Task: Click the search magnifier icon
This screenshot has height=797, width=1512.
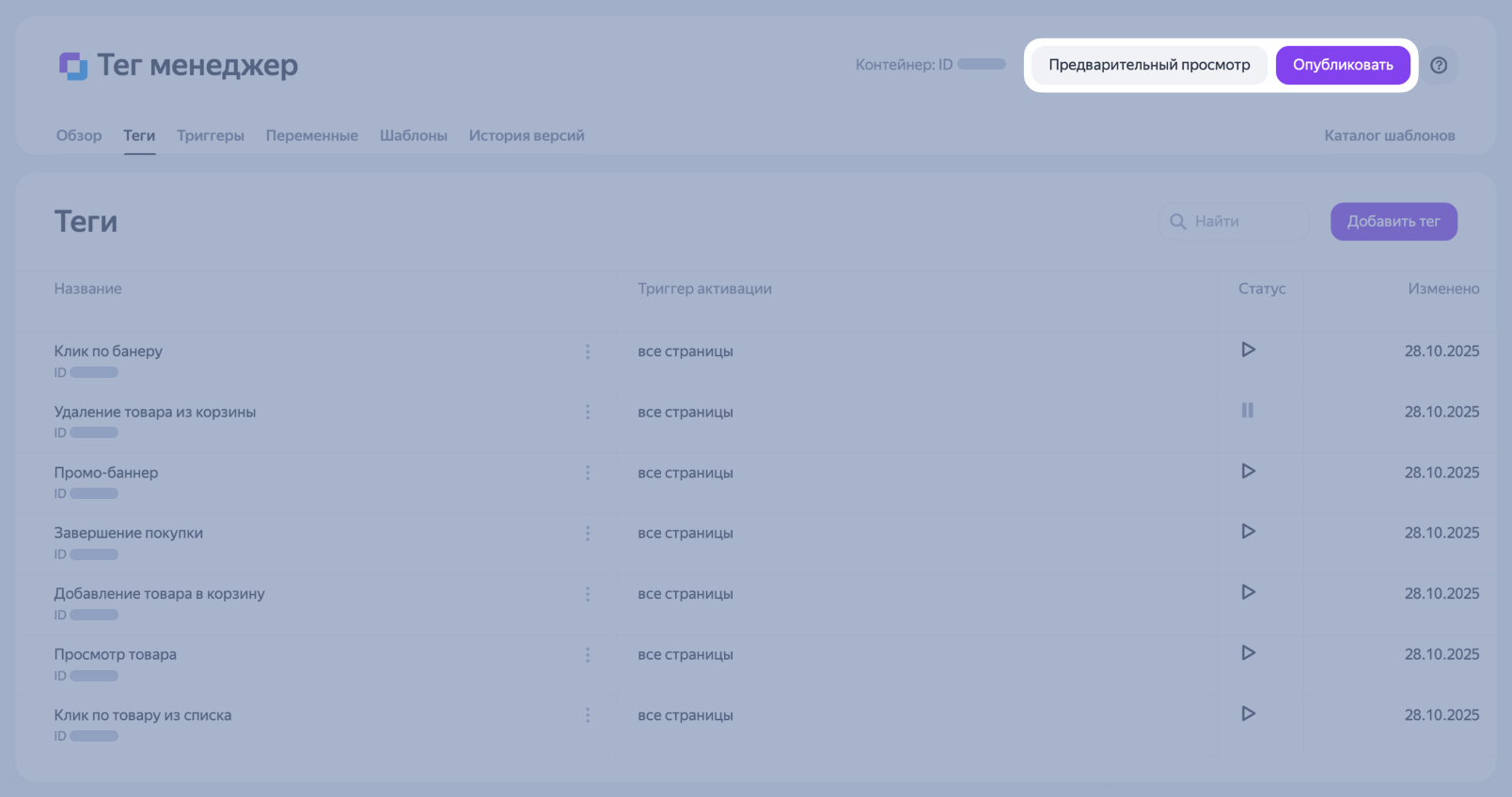Action: click(1177, 222)
